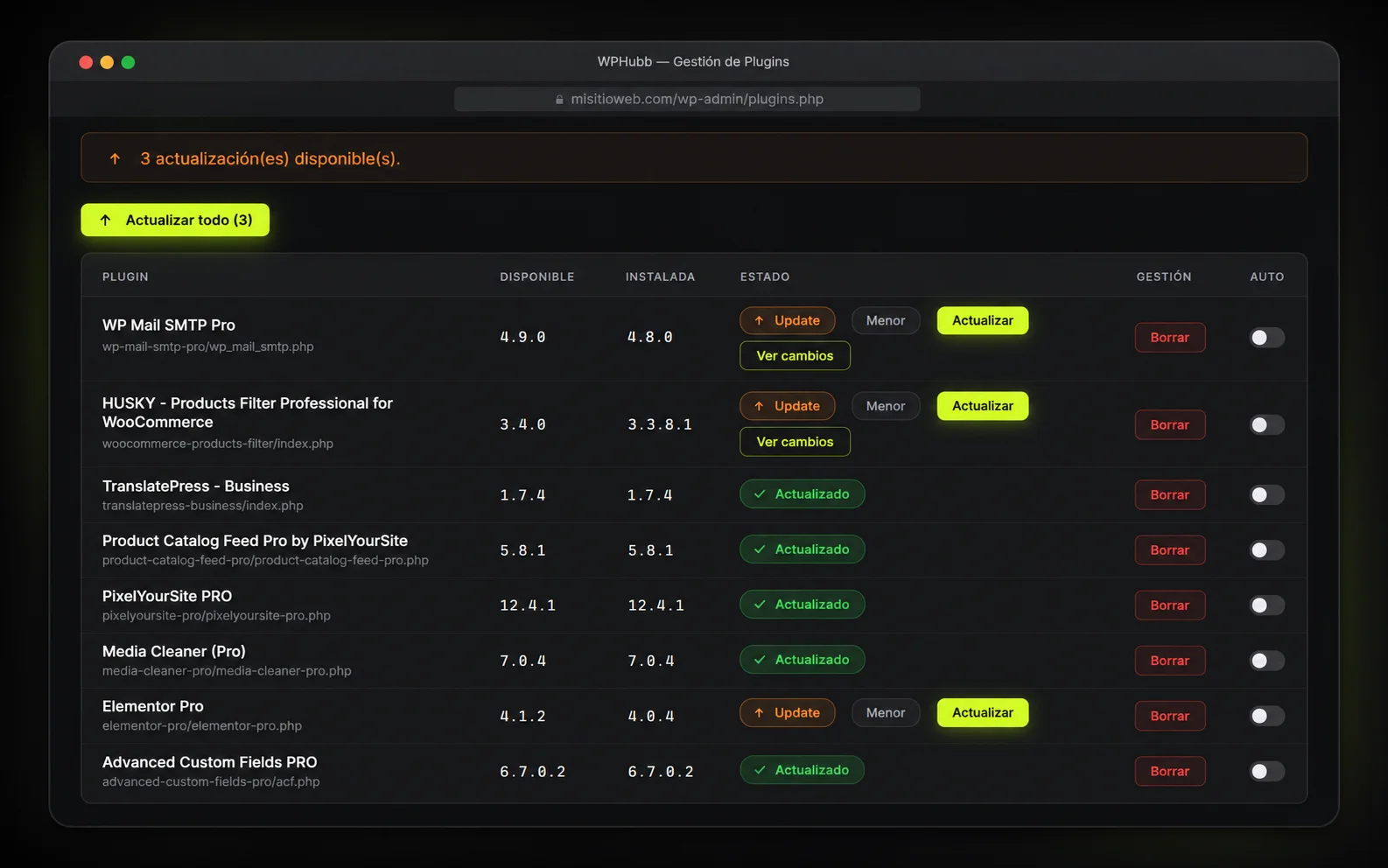Open Ver cambios for HUSKY Products Filter
The width and height of the screenshot is (1388, 868).
(795, 442)
